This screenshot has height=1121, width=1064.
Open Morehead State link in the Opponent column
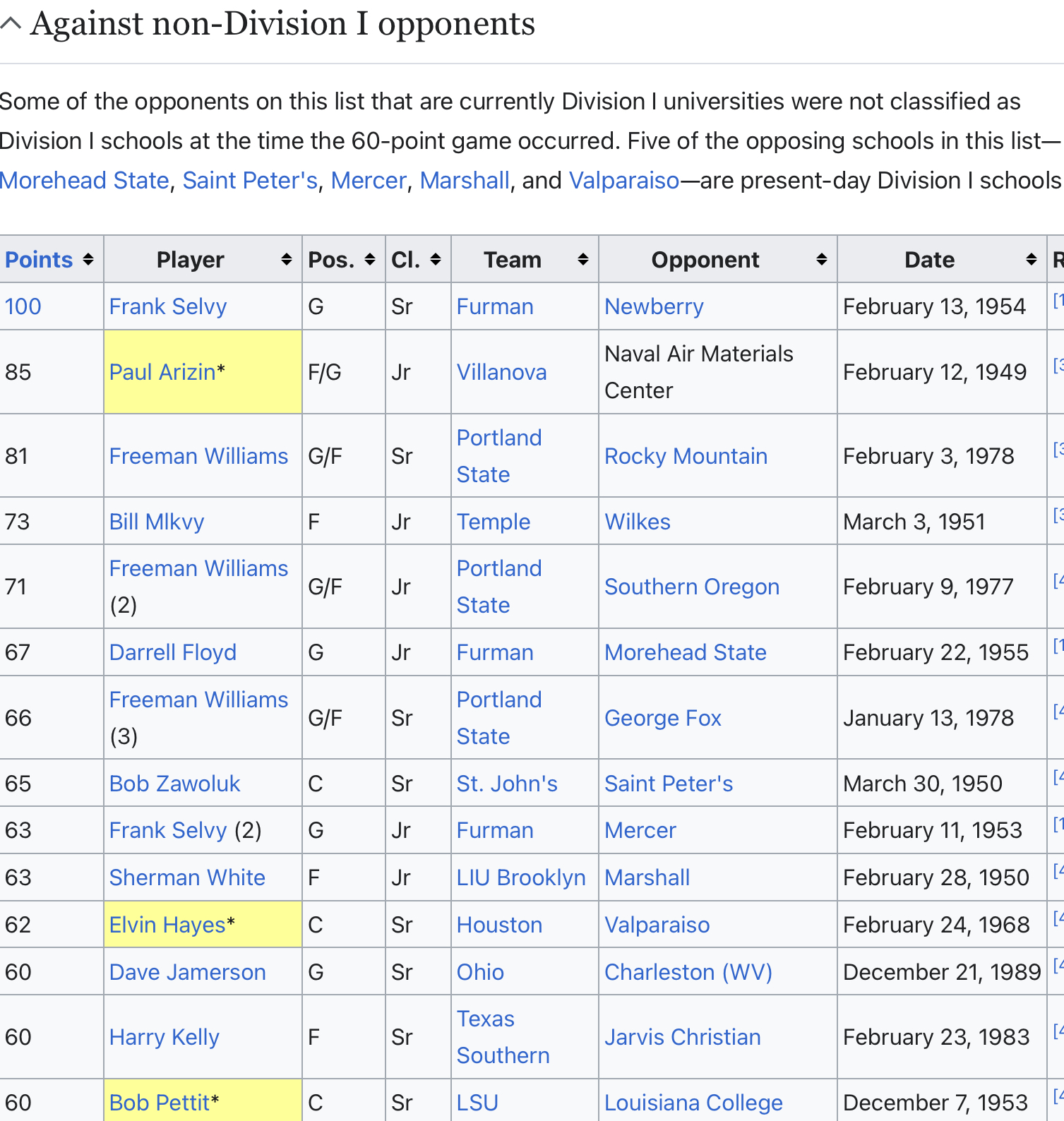tap(686, 652)
